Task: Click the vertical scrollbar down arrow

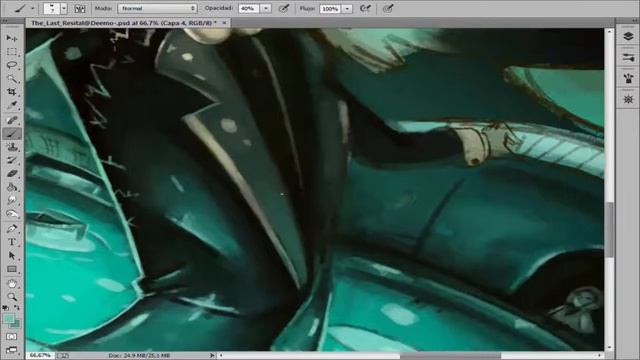Action: [x=609, y=347]
